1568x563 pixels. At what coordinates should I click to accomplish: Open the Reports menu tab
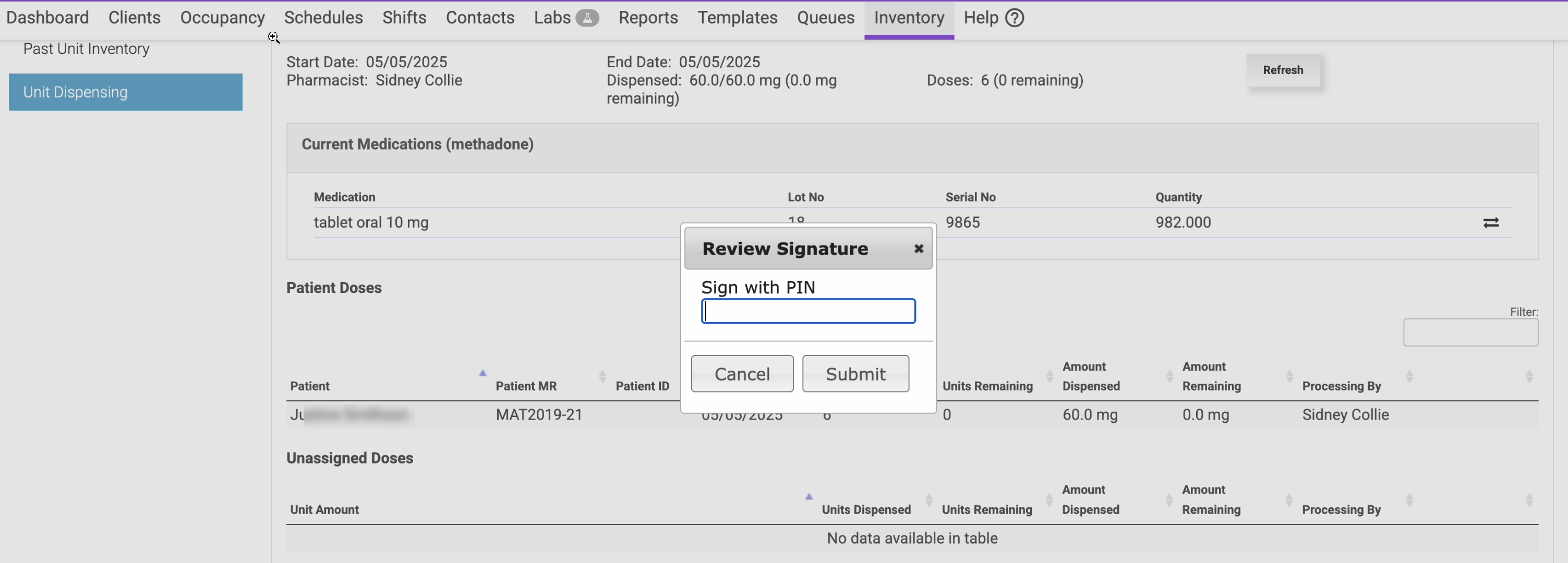(x=648, y=18)
